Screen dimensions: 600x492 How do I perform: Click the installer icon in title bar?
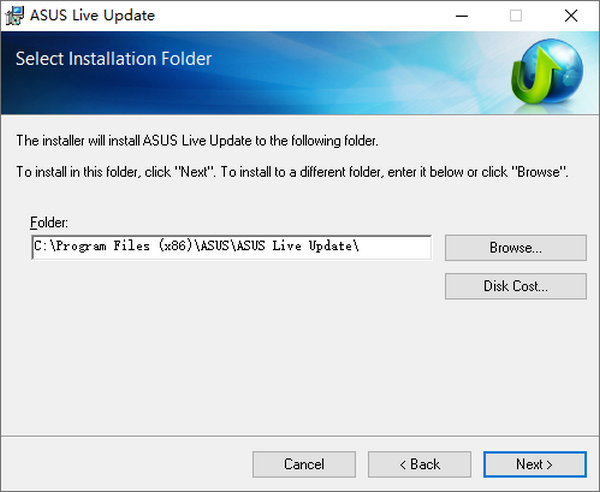point(15,16)
